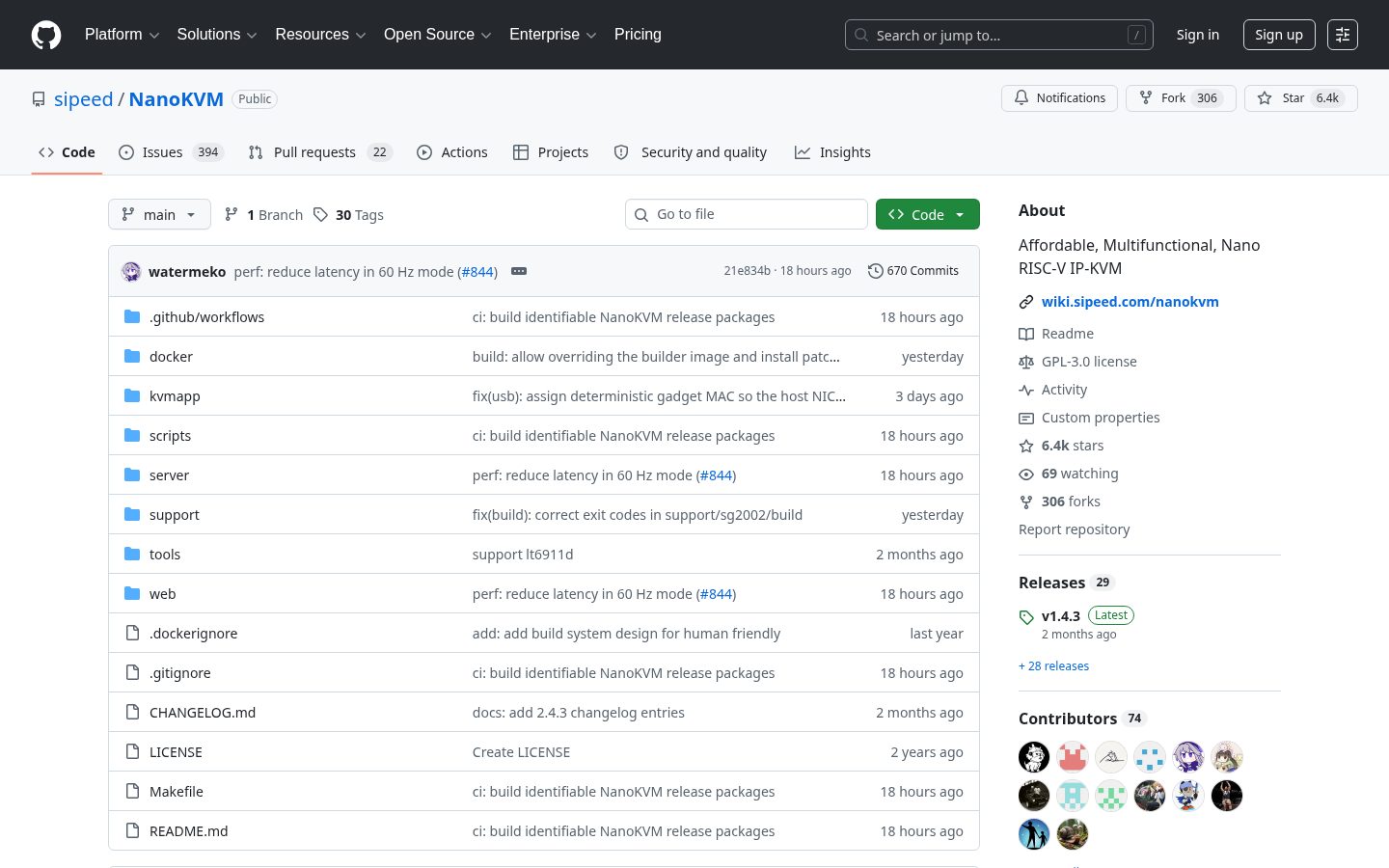1389x868 pixels.
Task: Open the server folder
Action: (x=169, y=475)
